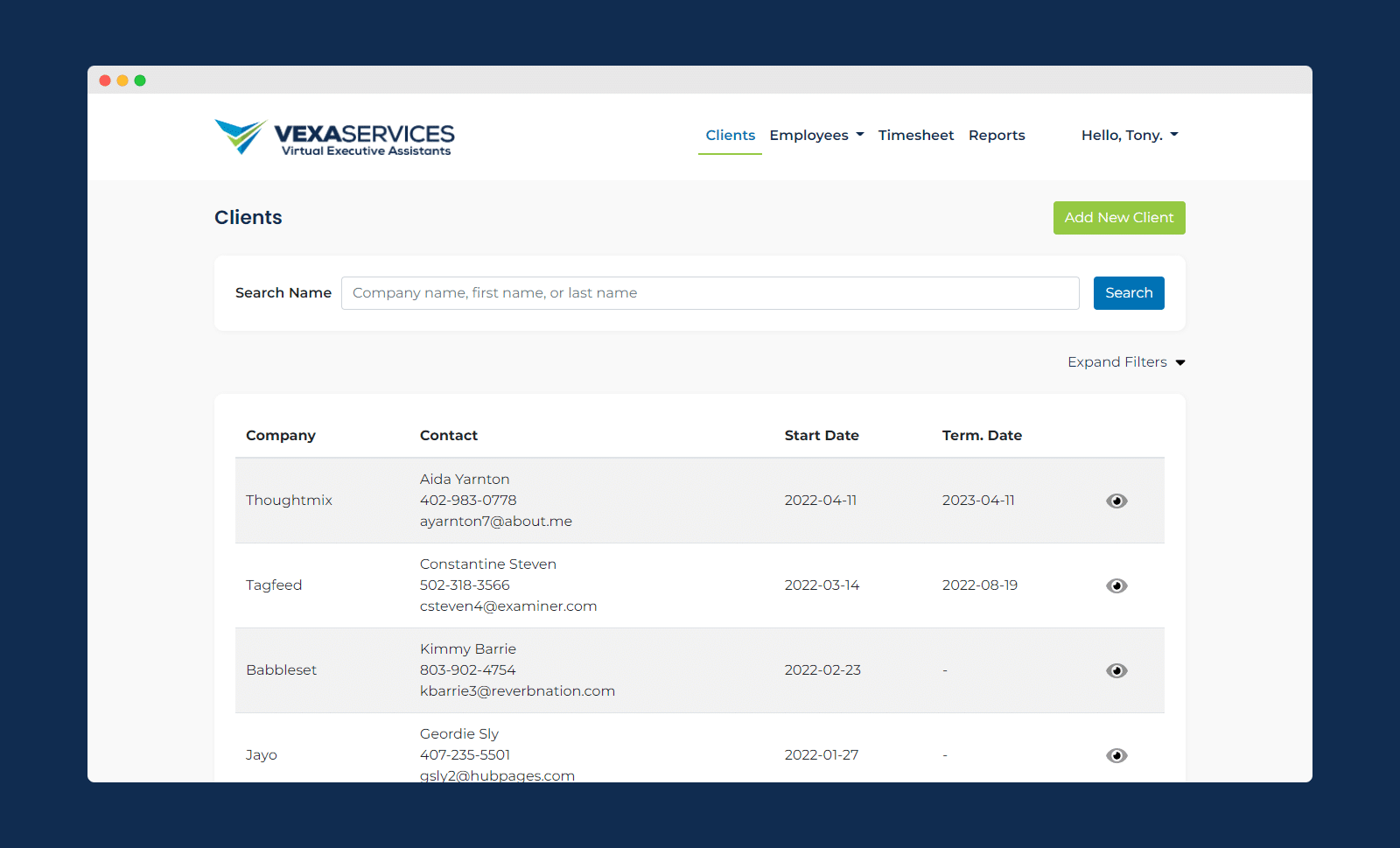
Task: Click the eye icon in Jayo row
Action: (x=1116, y=755)
